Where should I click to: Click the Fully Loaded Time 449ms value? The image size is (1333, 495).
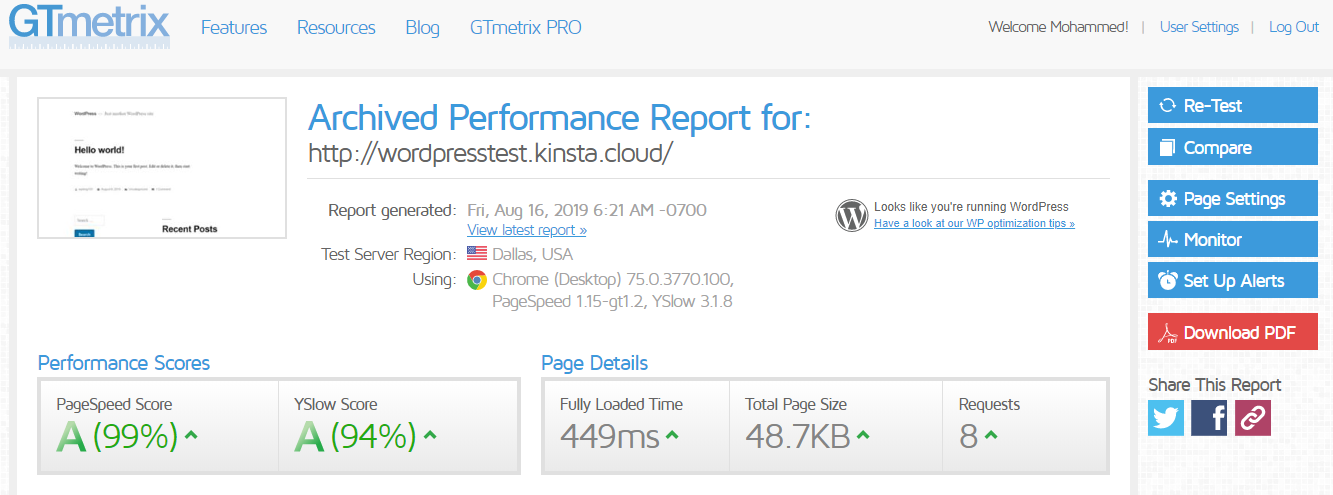point(610,436)
